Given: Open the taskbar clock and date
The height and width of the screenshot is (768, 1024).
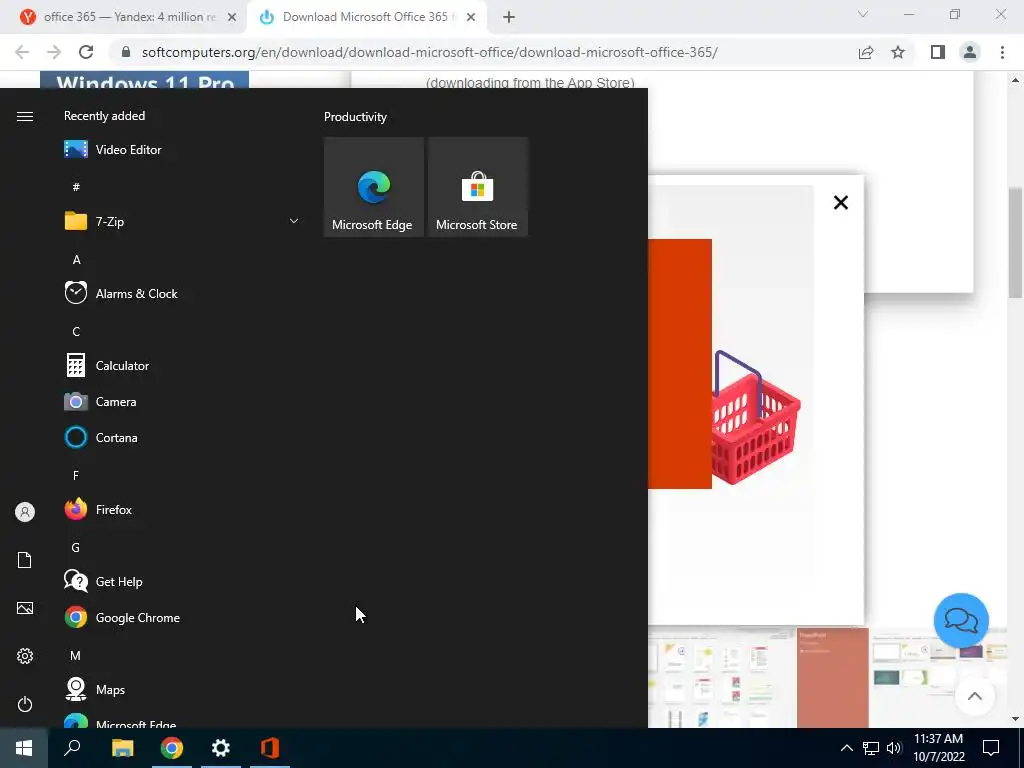Looking at the screenshot, I should pyautogui.click(x=938, y=748).
